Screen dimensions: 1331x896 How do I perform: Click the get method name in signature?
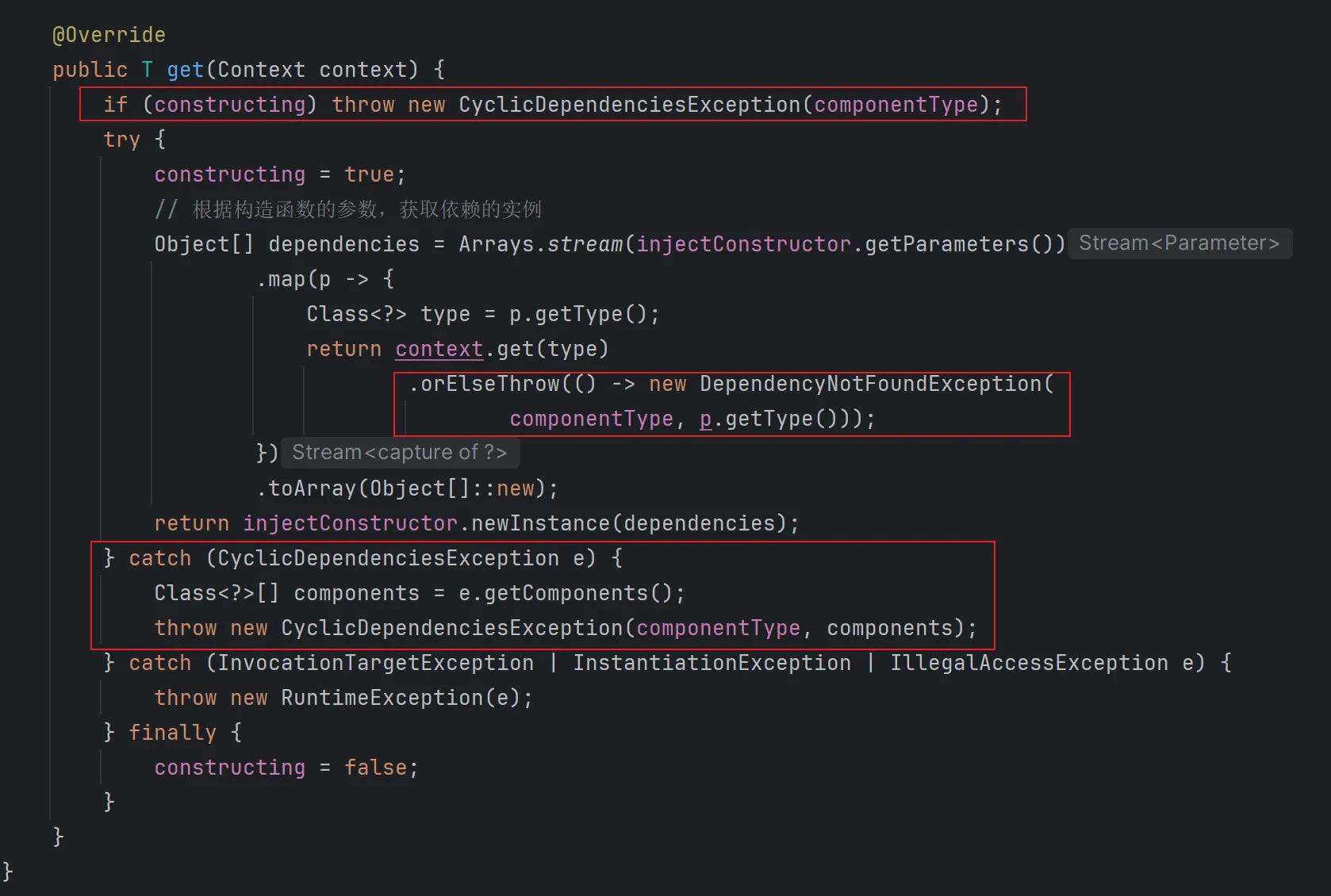click(x=185, y=70)
